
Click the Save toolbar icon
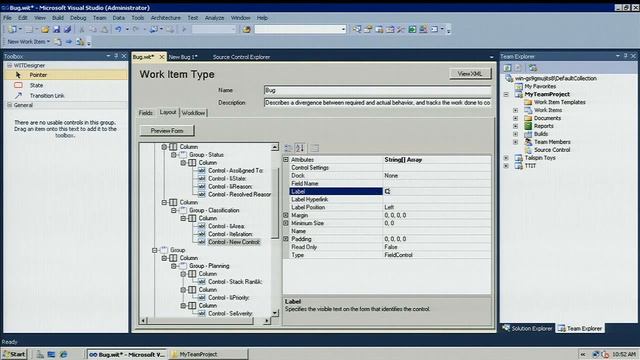(57, 29)
